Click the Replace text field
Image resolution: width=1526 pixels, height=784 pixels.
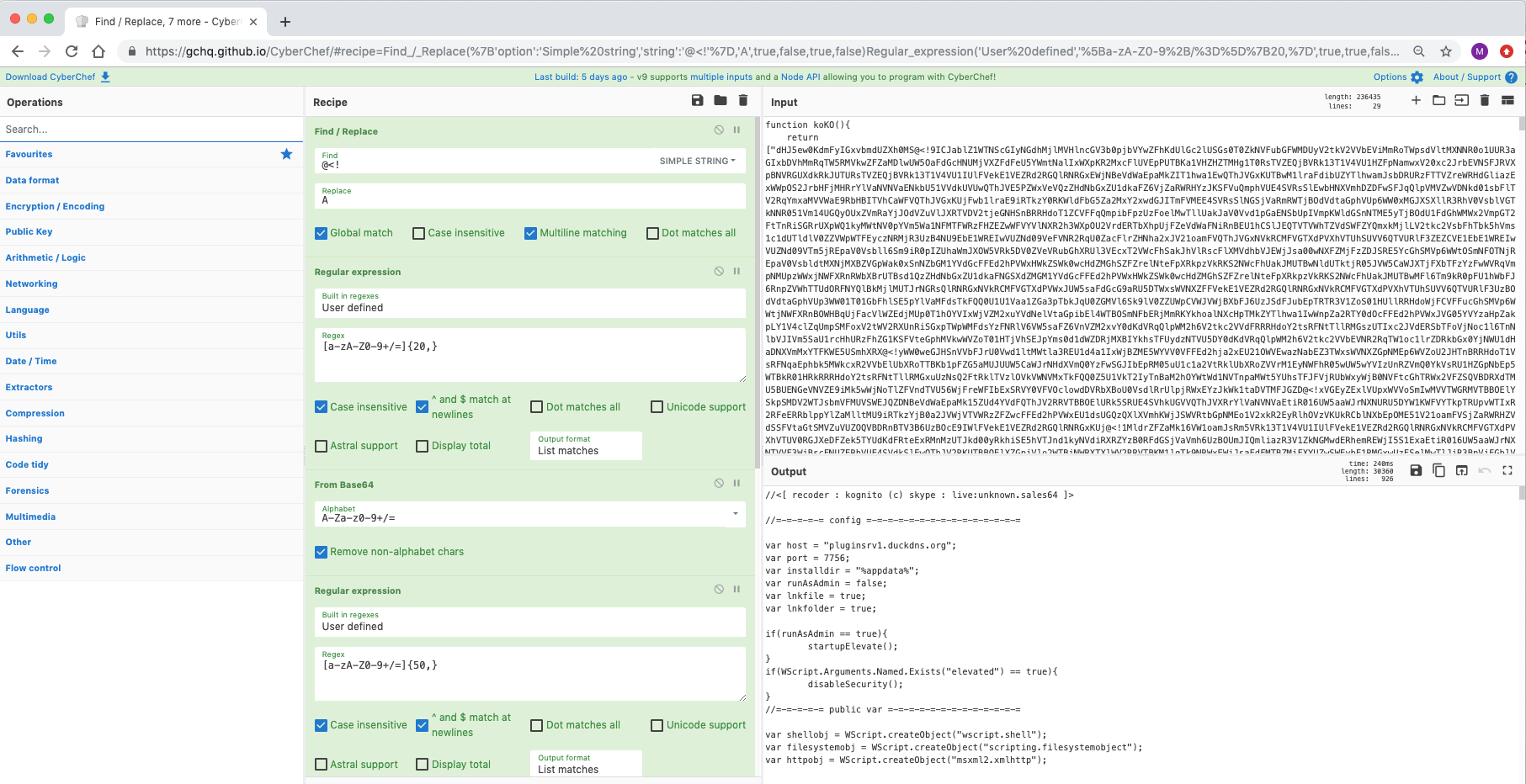[x=530, y=196]
